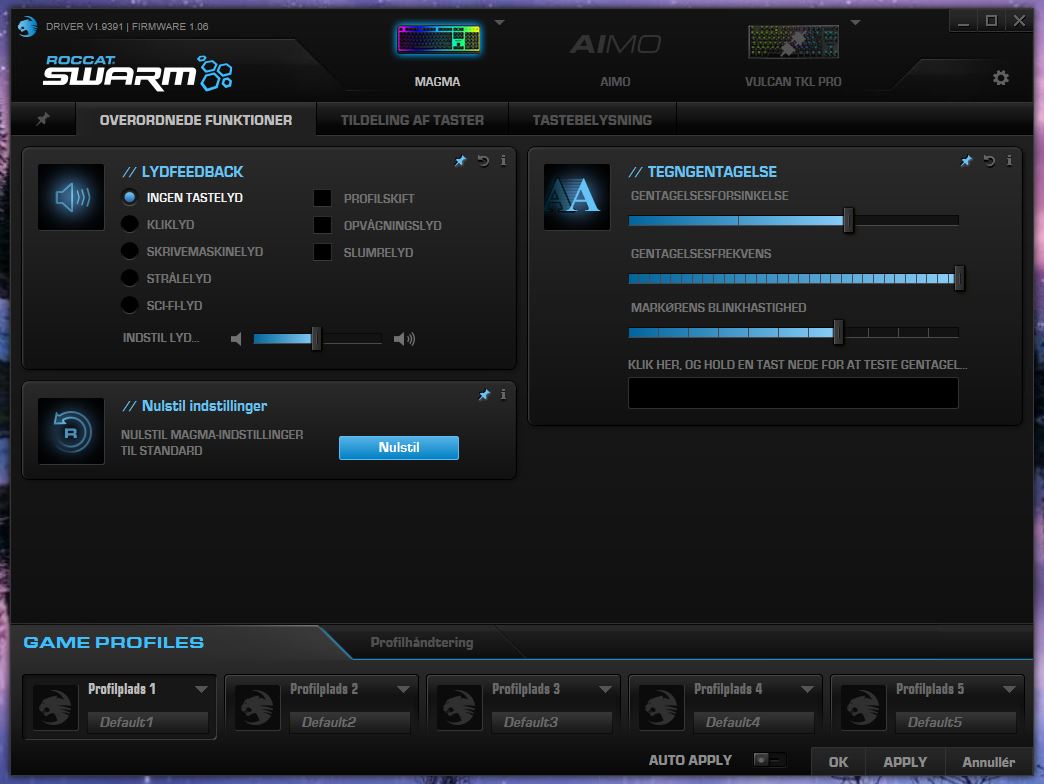Select the Sci-fi-lyd radio button
The image size is (1044, 784).
[x=129, y=305]
